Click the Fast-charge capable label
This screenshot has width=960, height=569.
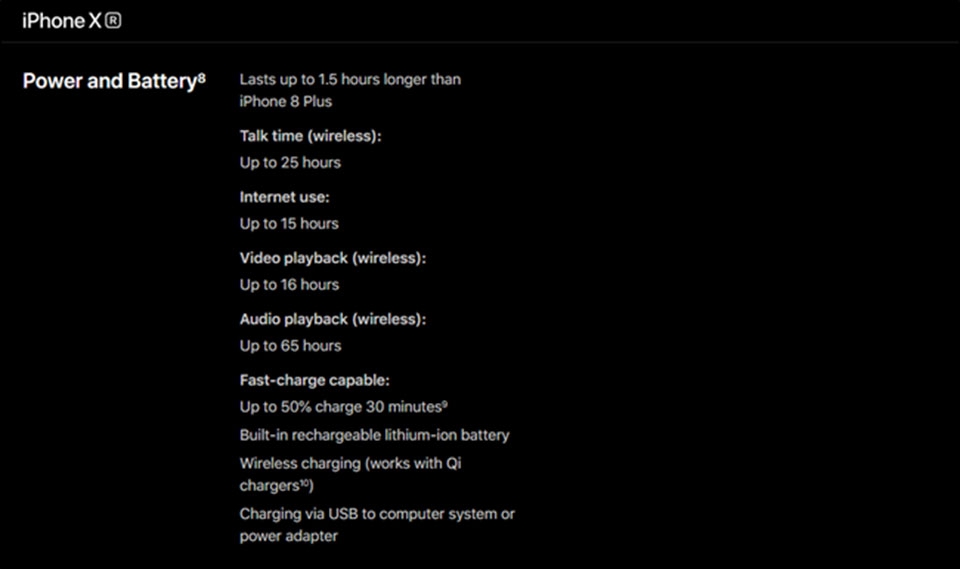(x=315, y=380)
